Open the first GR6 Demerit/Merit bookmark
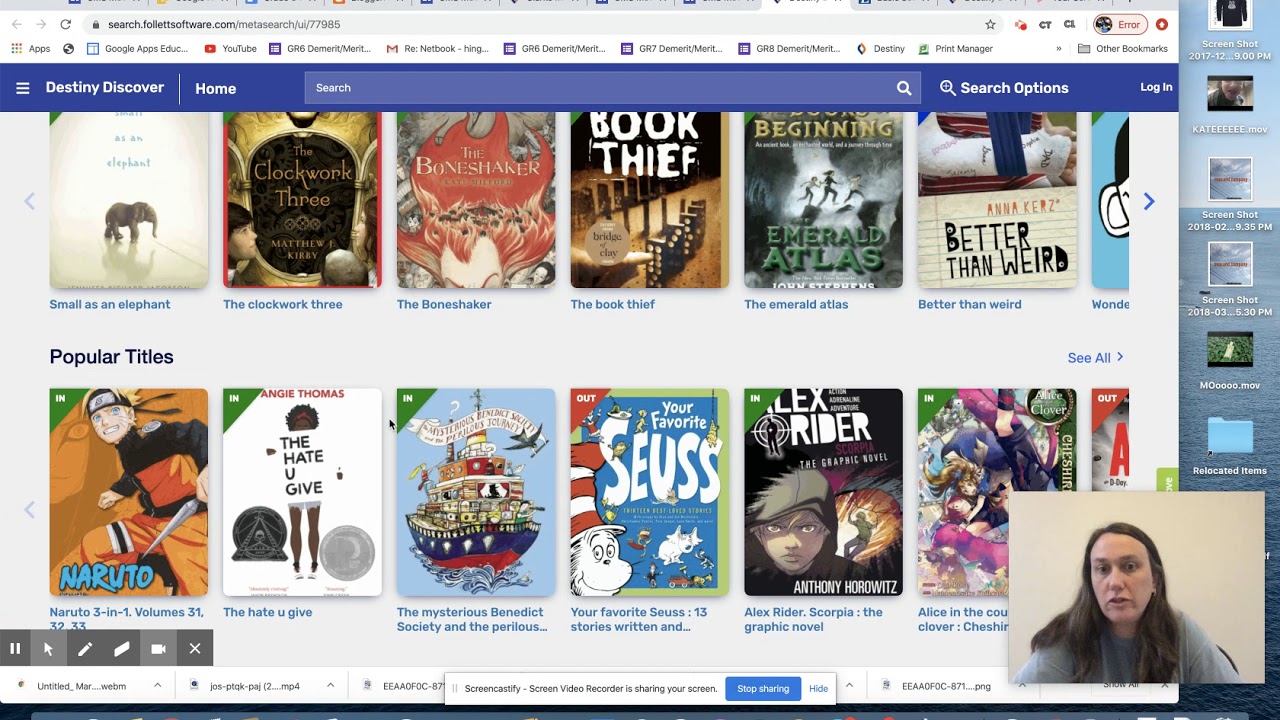Viewport: 1280px width, 720px height. pyautogui.click(x=320, y=48)
